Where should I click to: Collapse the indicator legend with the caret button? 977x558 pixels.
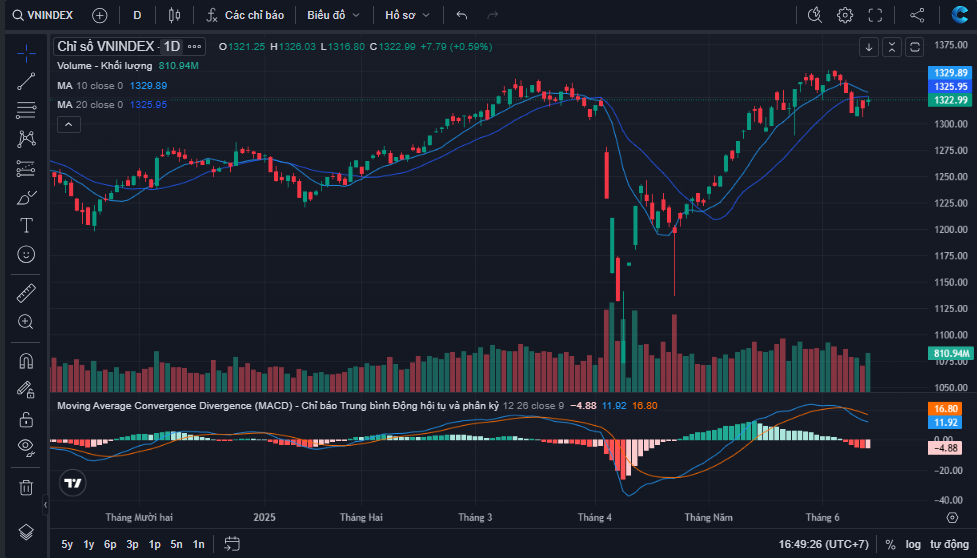point(69,125)
